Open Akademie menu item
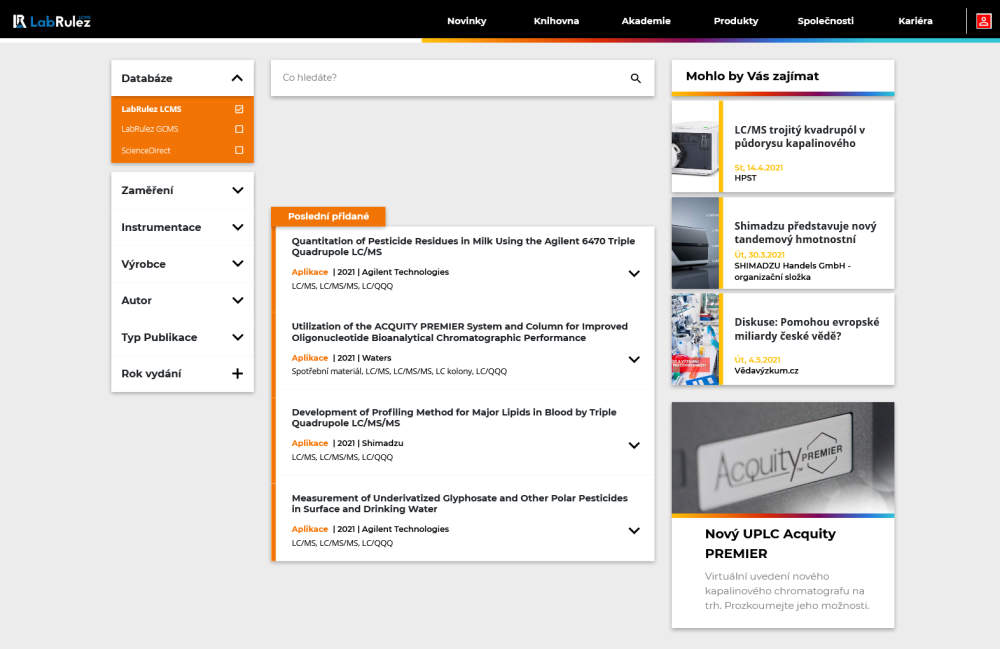Screen dimensions: 1000x649 click(x=646, y=21)
